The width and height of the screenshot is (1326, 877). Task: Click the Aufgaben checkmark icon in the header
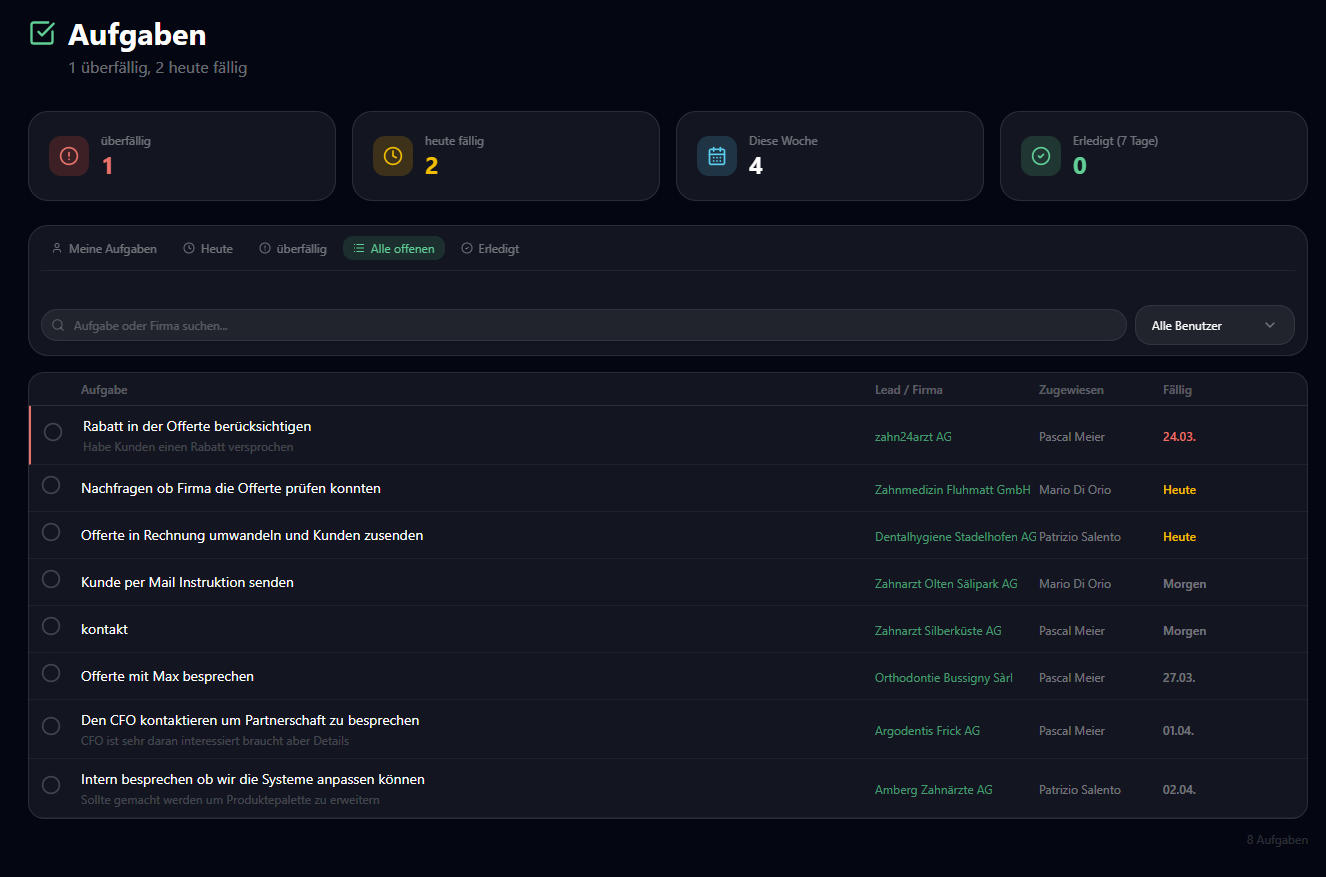pyautogui.click(x=42, y=34)
